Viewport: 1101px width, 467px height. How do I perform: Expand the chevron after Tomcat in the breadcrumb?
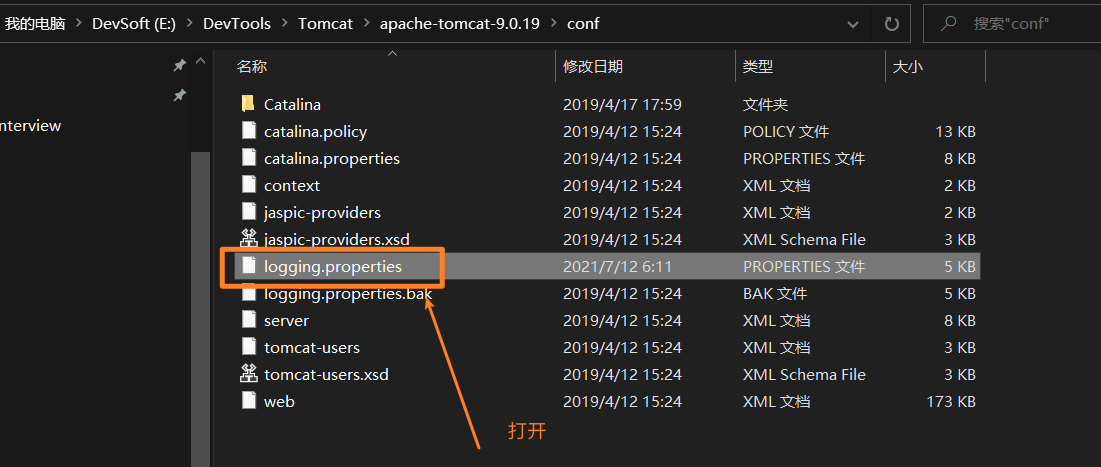coord(366,23)
